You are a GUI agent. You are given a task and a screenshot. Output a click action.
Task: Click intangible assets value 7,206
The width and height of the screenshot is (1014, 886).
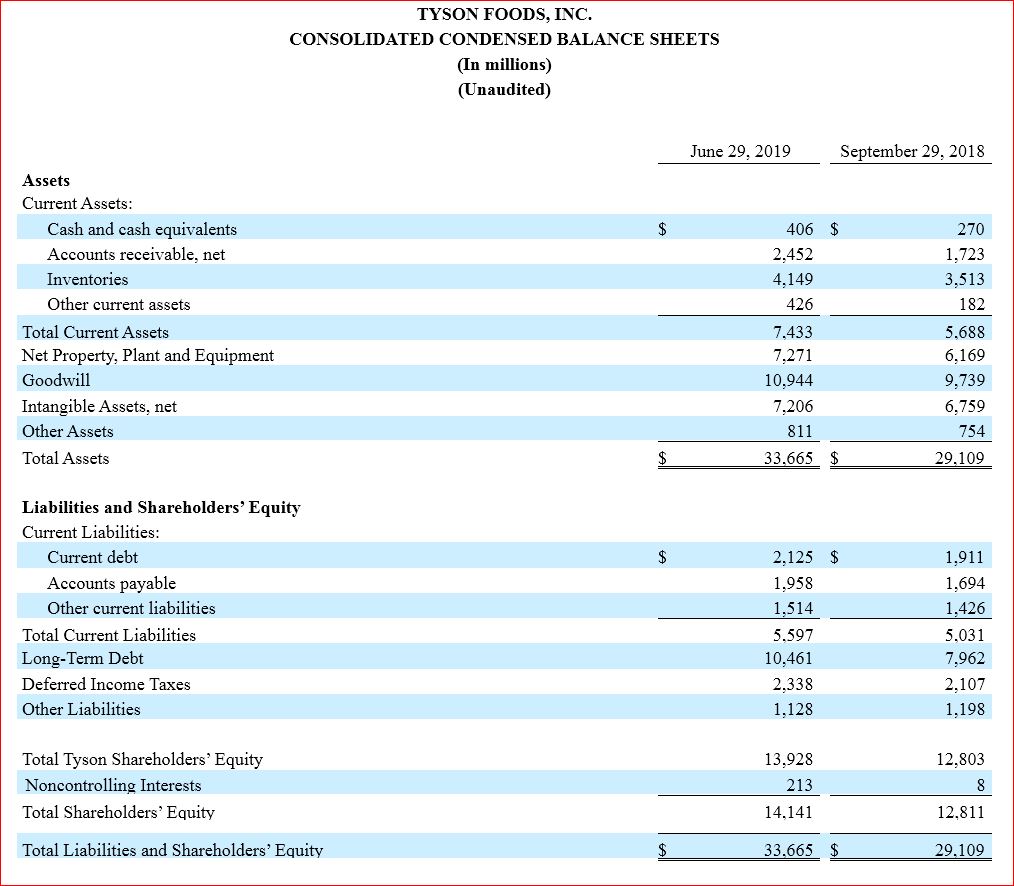(x=792, y=407)
